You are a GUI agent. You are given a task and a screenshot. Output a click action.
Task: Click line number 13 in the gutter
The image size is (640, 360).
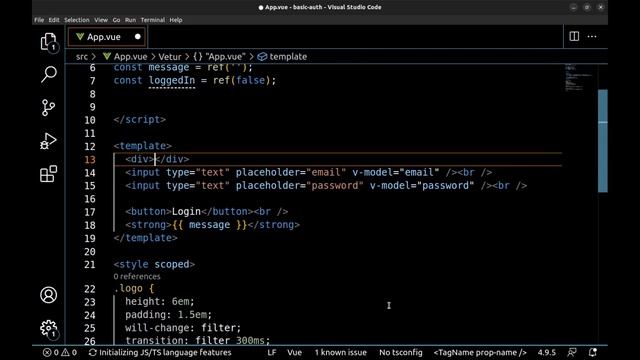click(90, 160)
